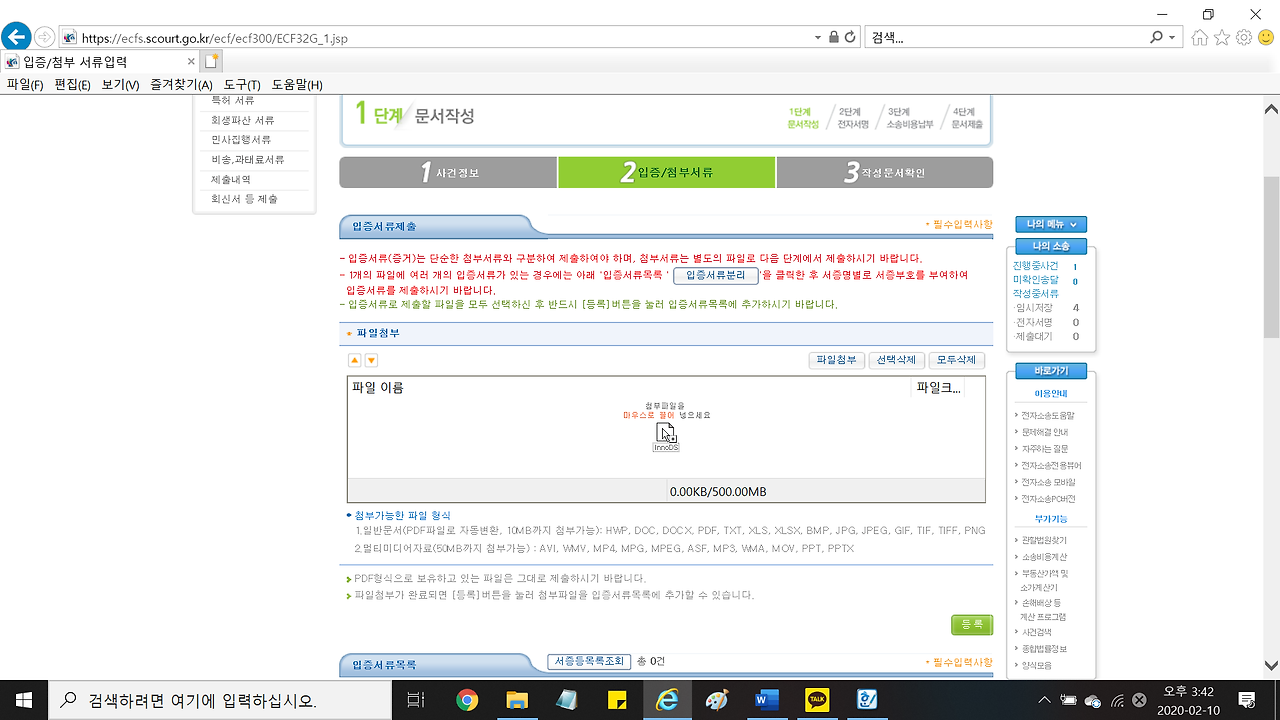Open browser Tools gear icon
1280x720 pixels.
1244,37
